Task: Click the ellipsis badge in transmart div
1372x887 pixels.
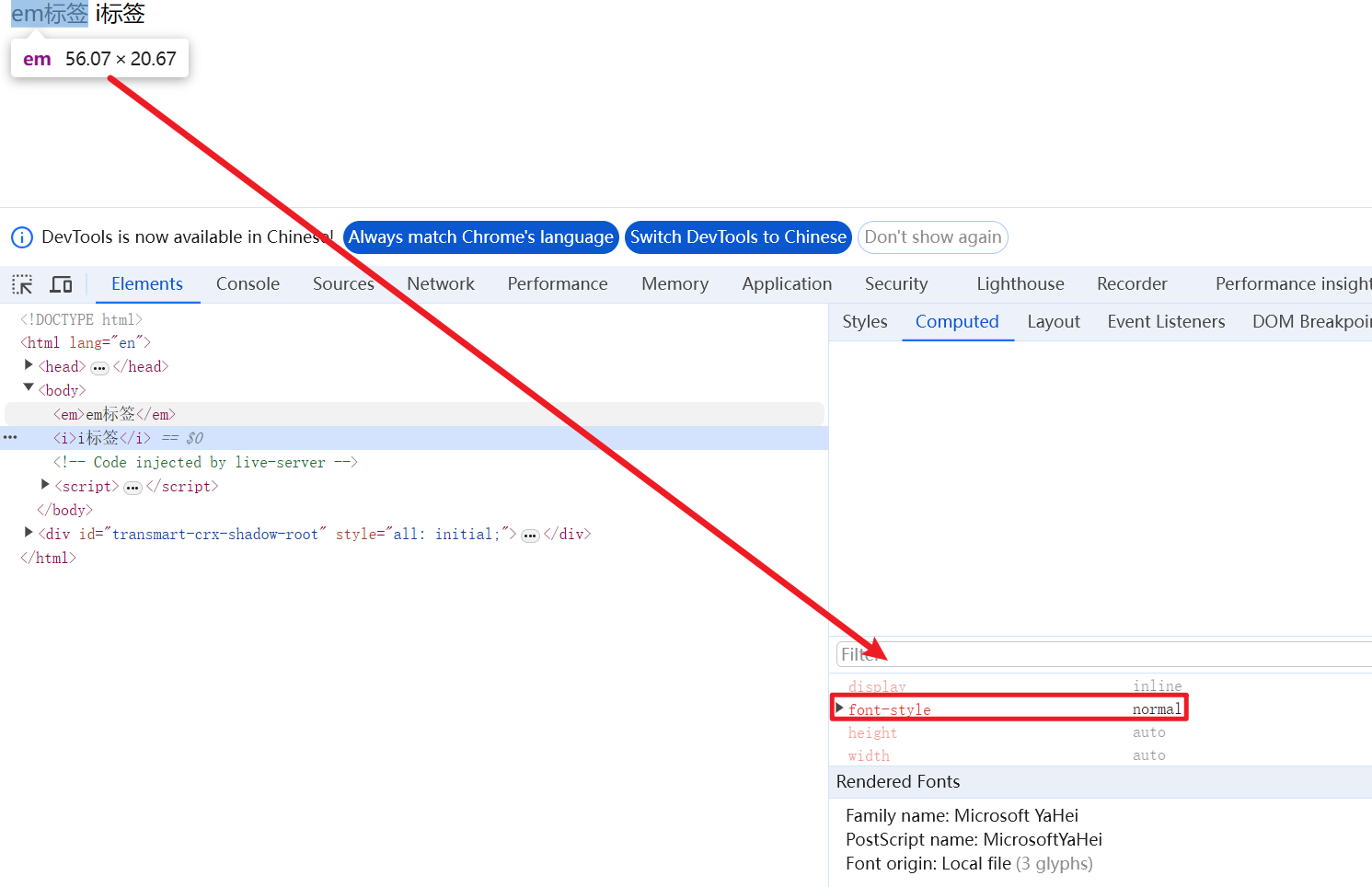Action: (x=530, y=536)
